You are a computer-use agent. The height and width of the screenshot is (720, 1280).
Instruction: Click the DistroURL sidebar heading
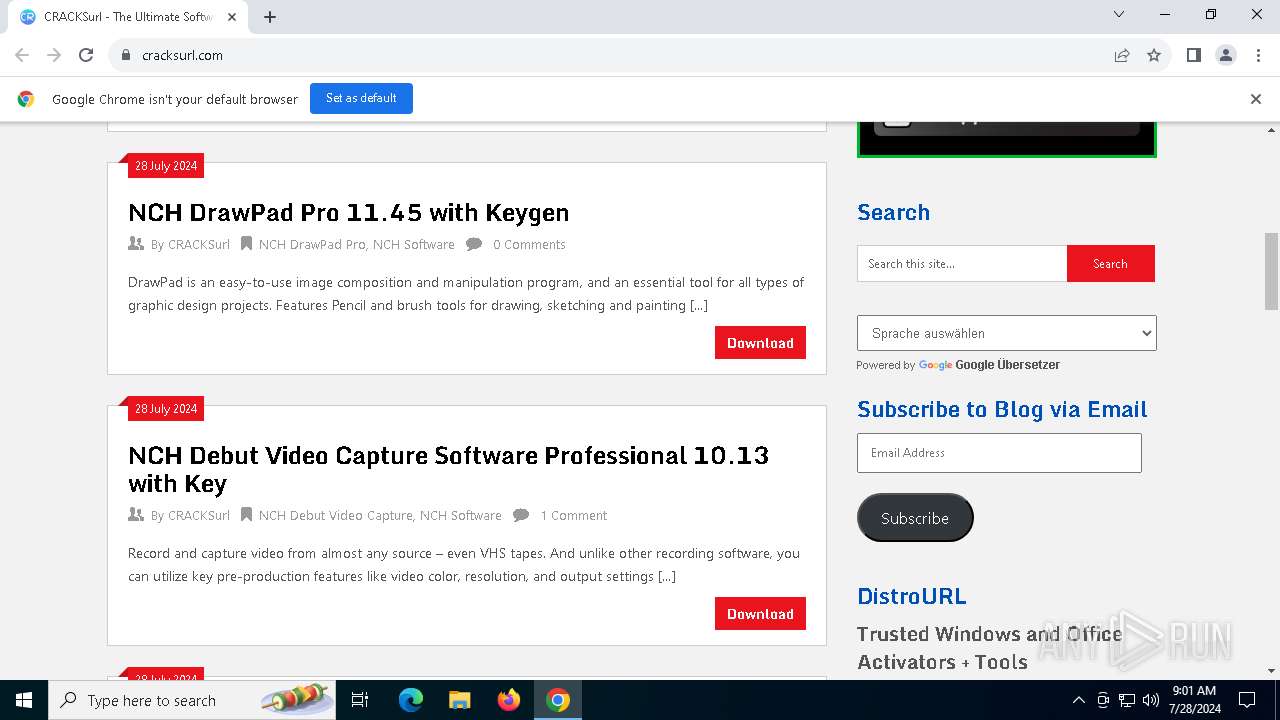911,596
